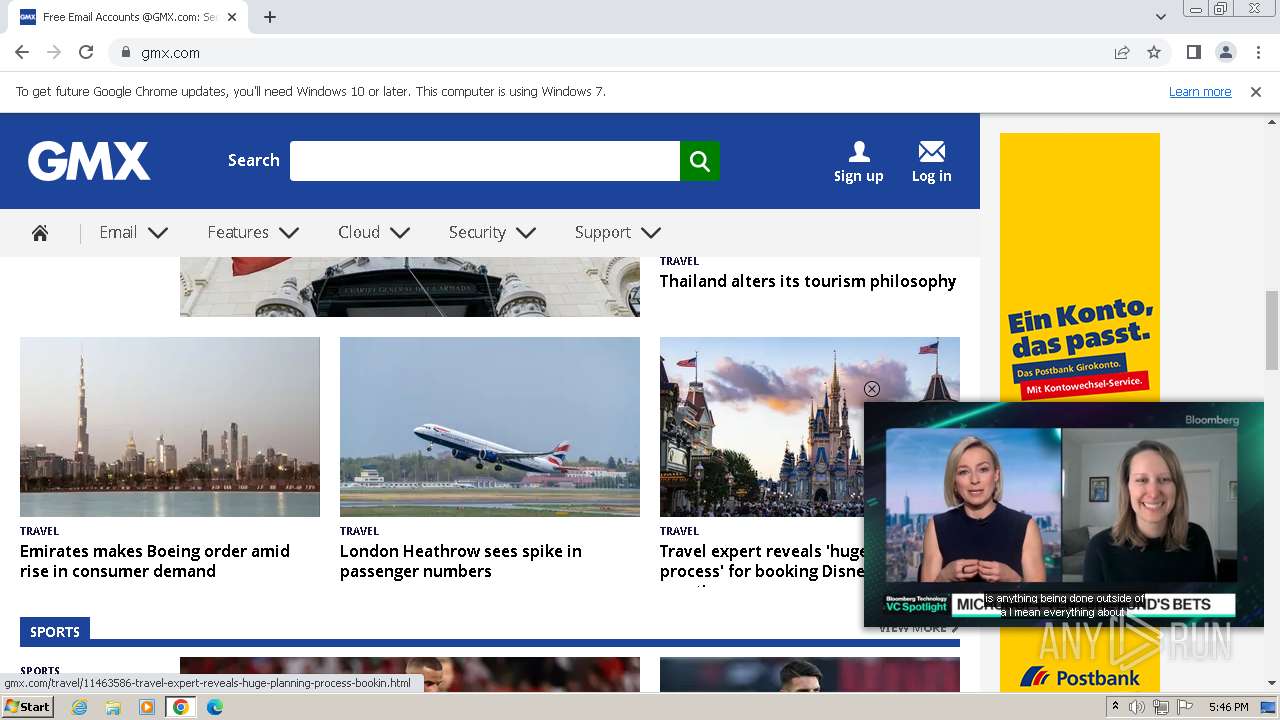
Task: Click the Bloomberg video player
Action: (x=1064, y=515)
